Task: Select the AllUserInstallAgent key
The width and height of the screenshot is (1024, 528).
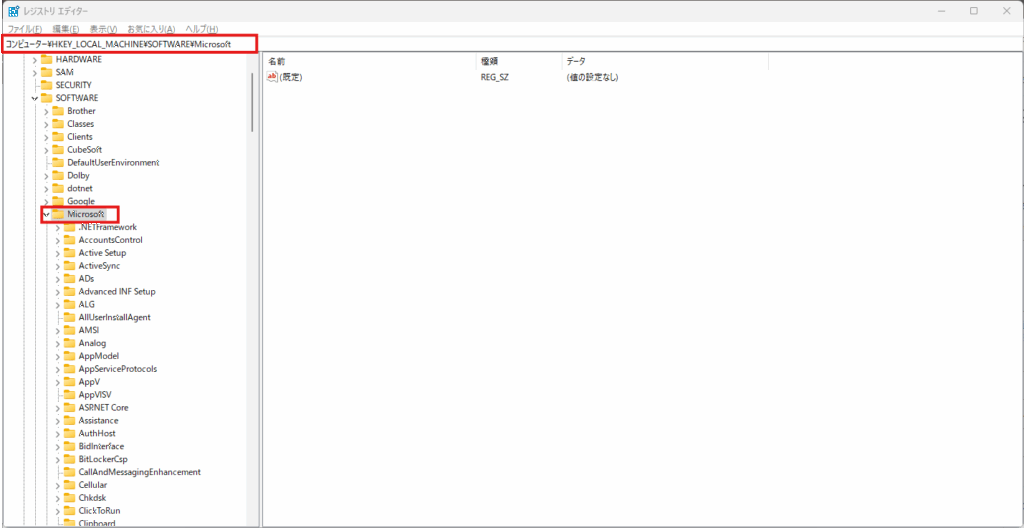Action: (x=115, y=317)
